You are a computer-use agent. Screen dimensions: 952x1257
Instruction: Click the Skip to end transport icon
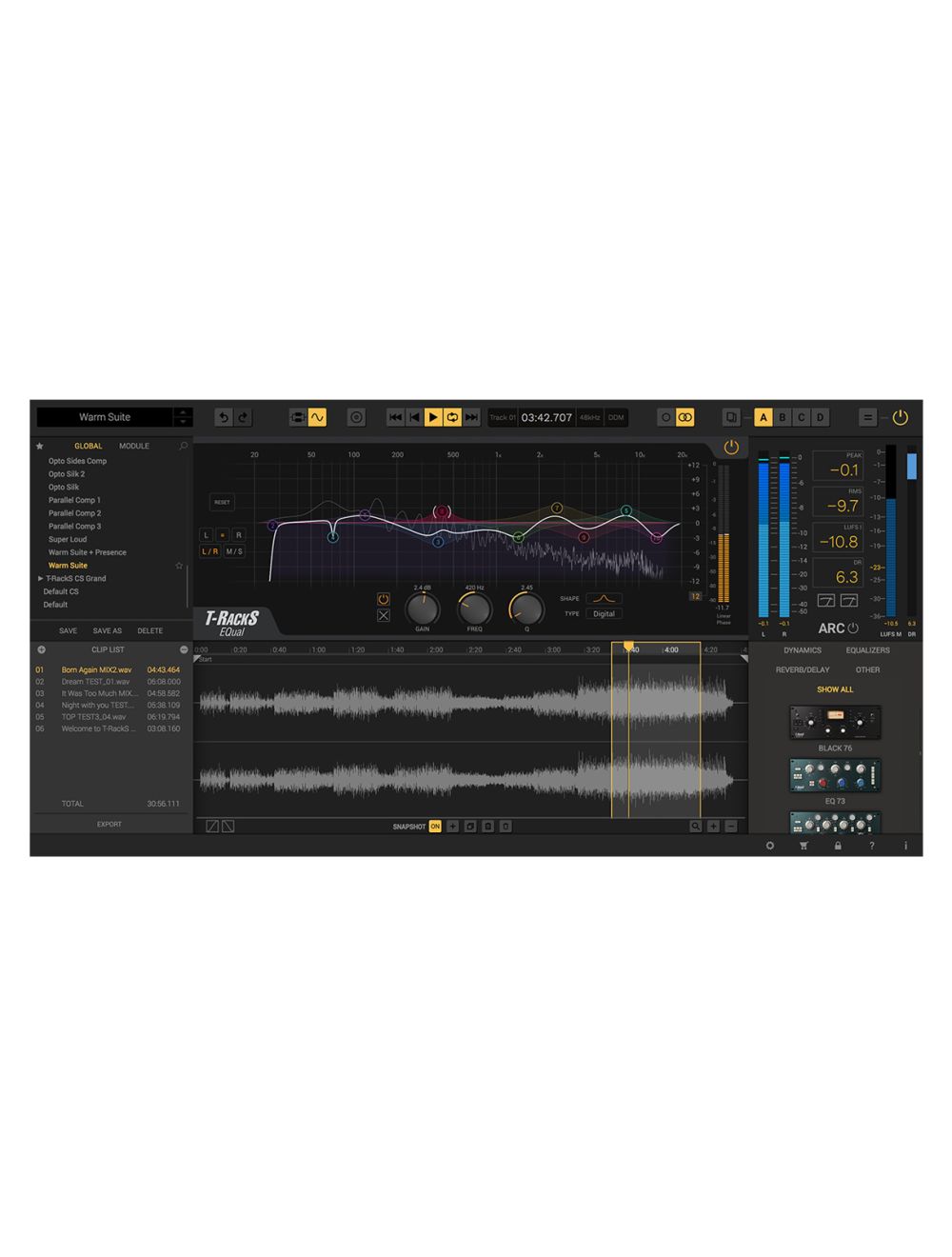point(471,417)
